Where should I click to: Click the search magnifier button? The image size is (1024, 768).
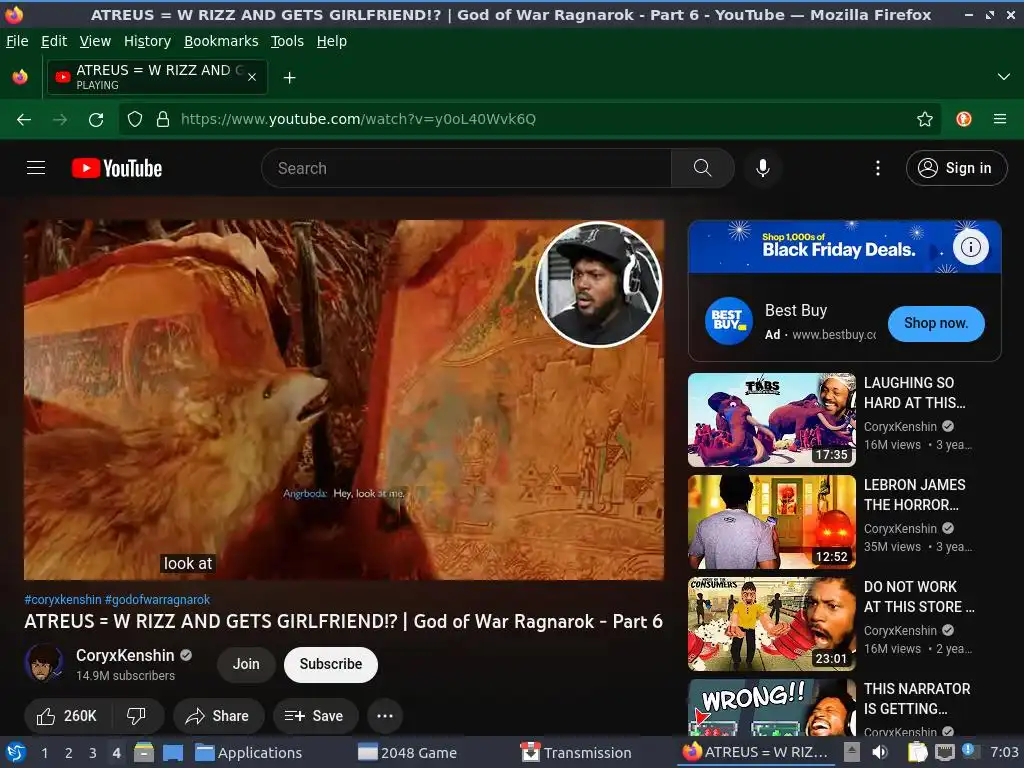click(x=702, y=168)
